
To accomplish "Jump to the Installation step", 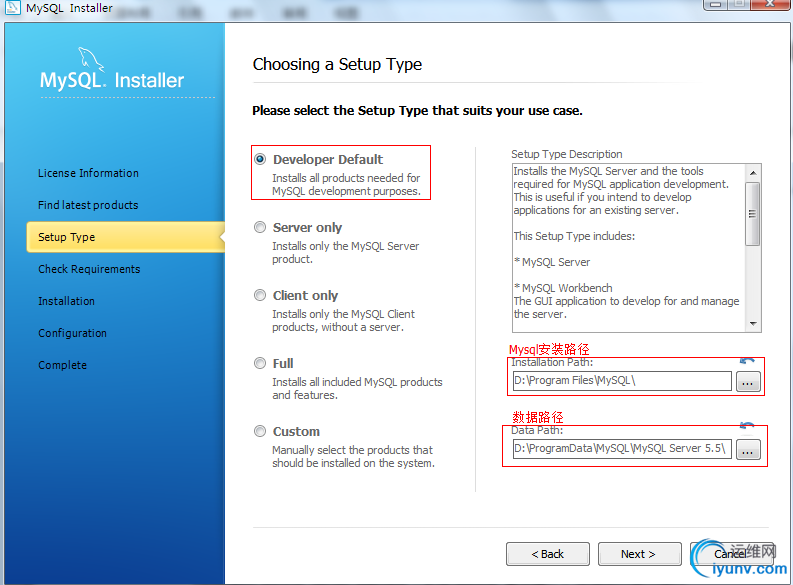I will tap(66, 301).
